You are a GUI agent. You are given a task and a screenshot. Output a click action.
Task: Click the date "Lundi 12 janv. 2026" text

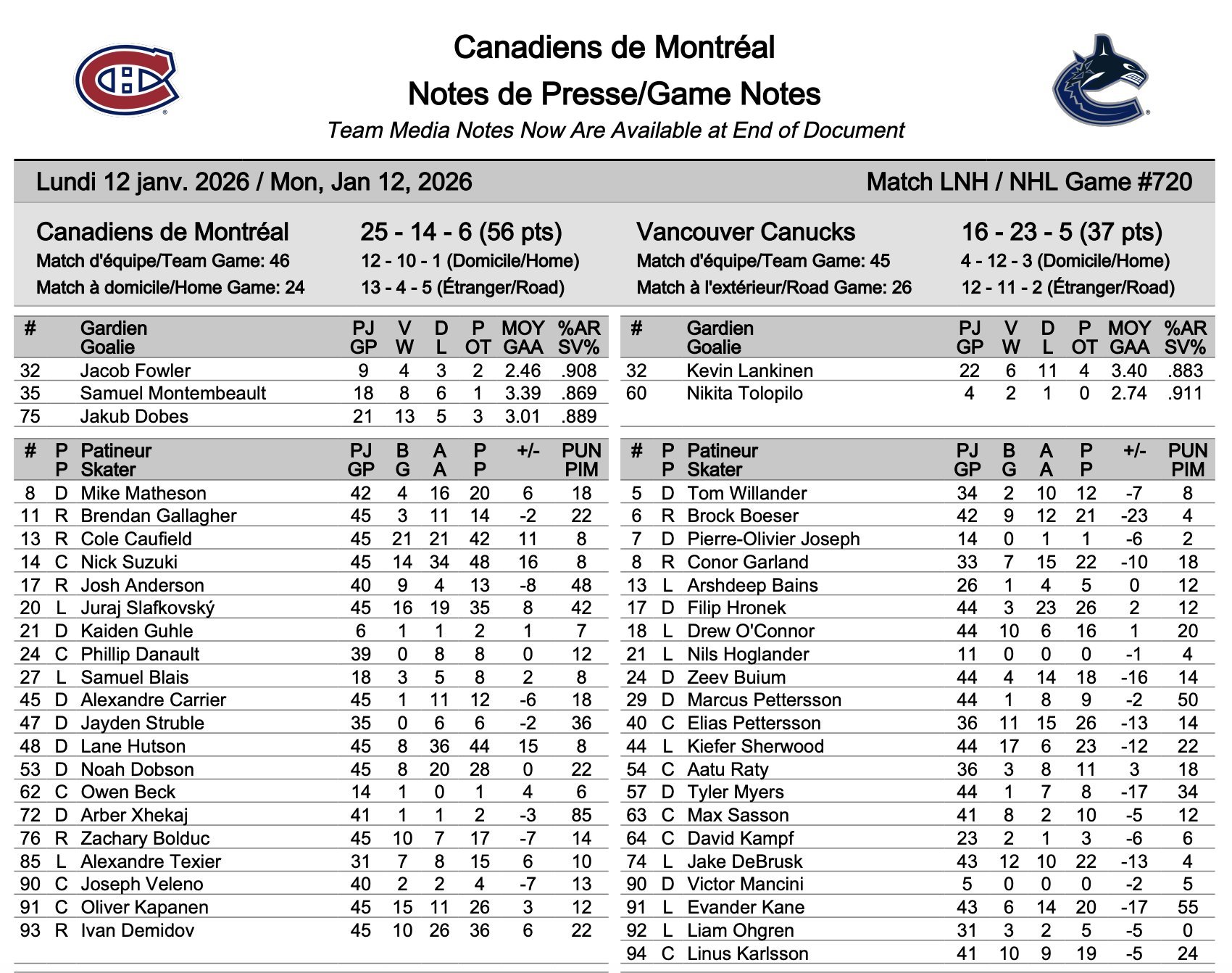(x=142, y=181)
